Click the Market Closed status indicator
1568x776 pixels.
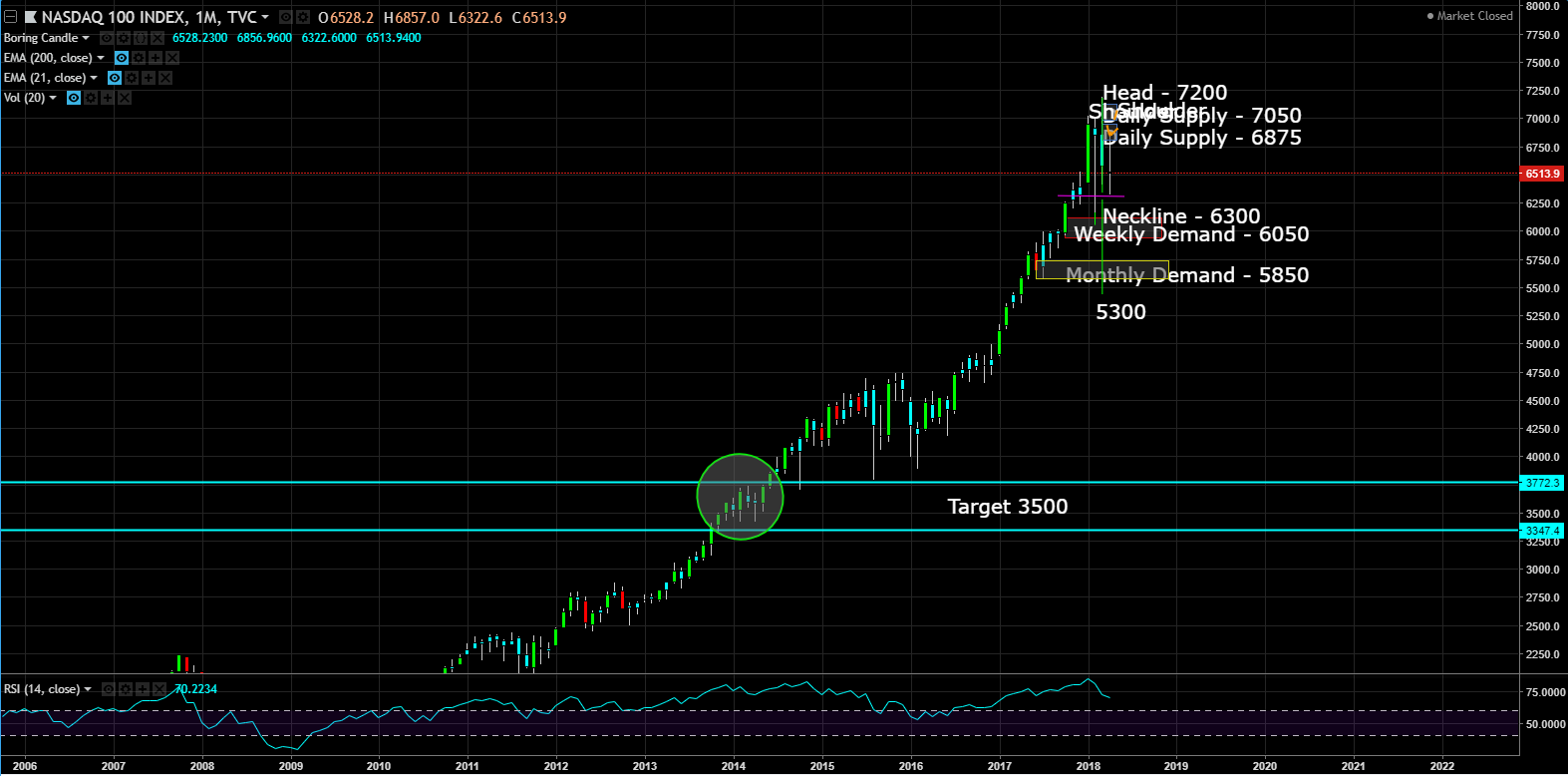(x=1470, y=16)
